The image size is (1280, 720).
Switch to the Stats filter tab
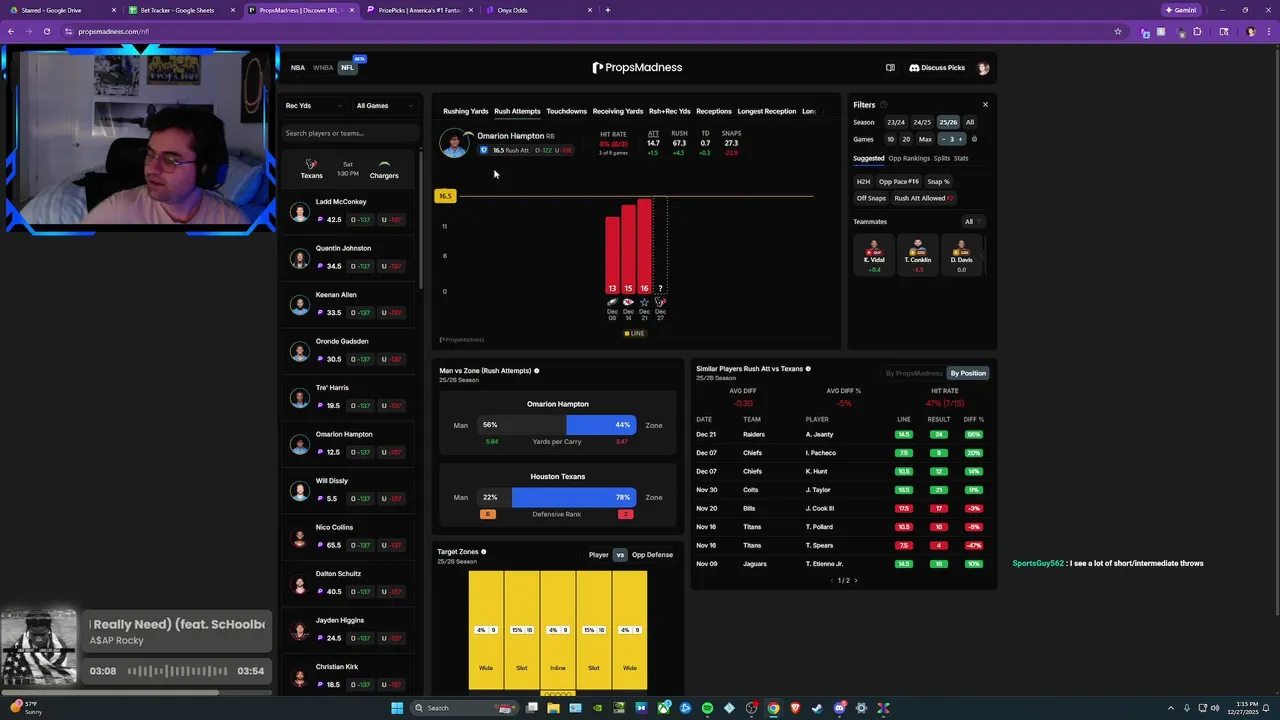(x=961, y=158)
